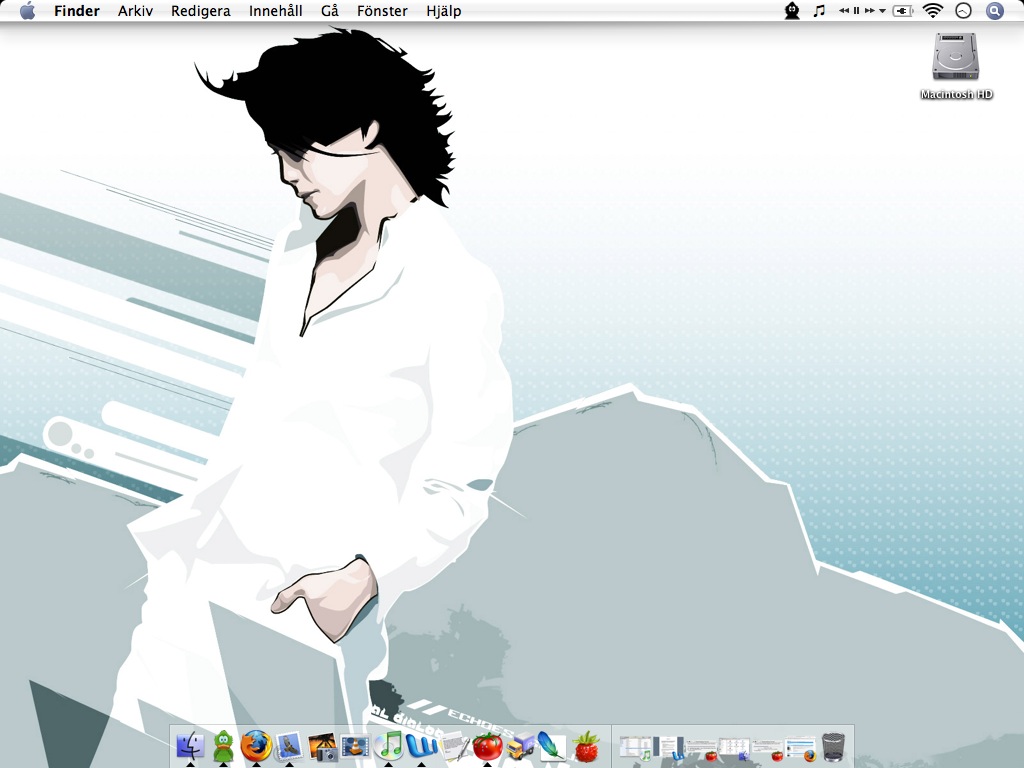This screenshot has height=768, width=1024.
Task: Open the Redigera menu
Action: point(200,11)
